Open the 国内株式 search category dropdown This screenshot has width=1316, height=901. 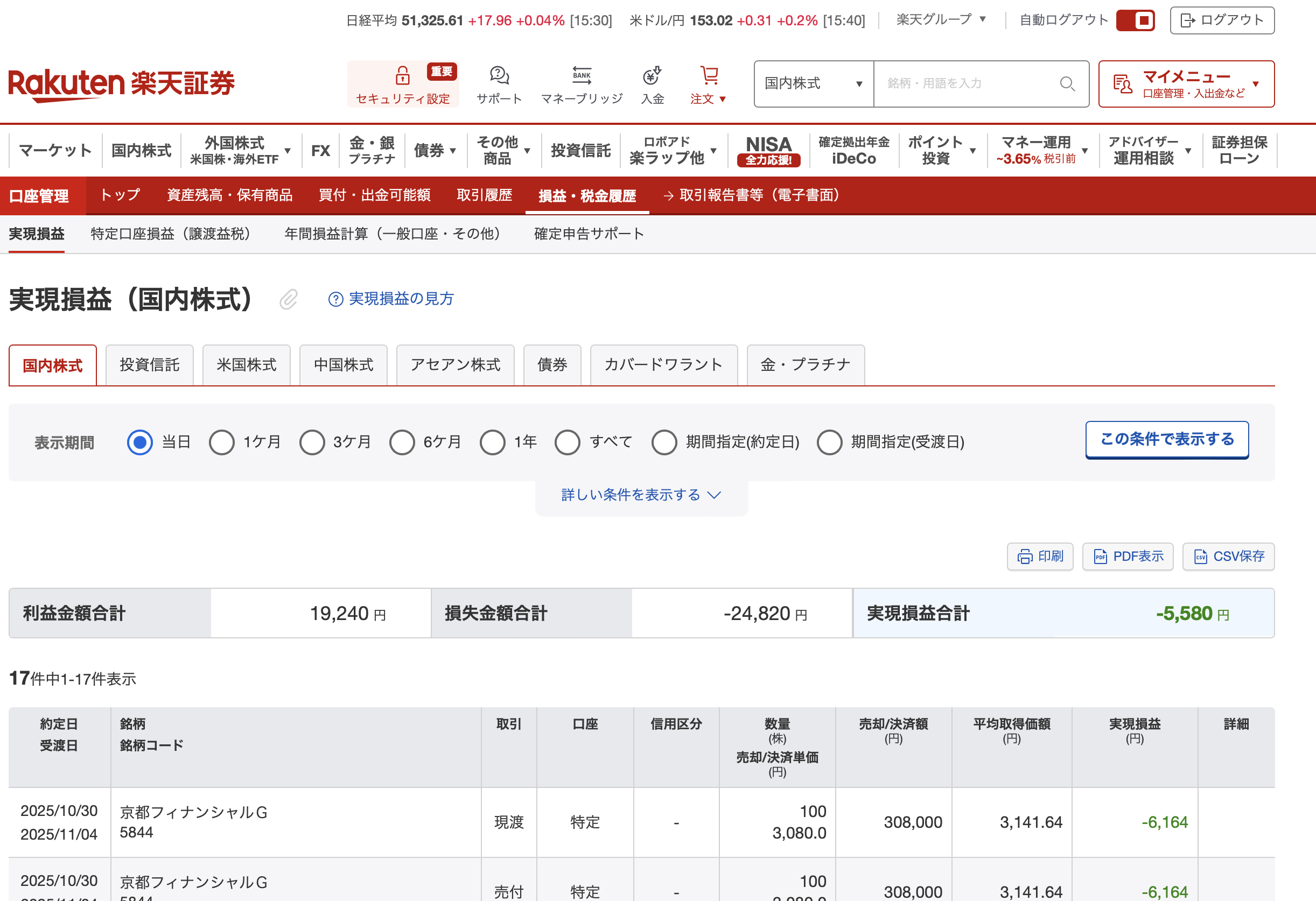(x=813, y=84)
